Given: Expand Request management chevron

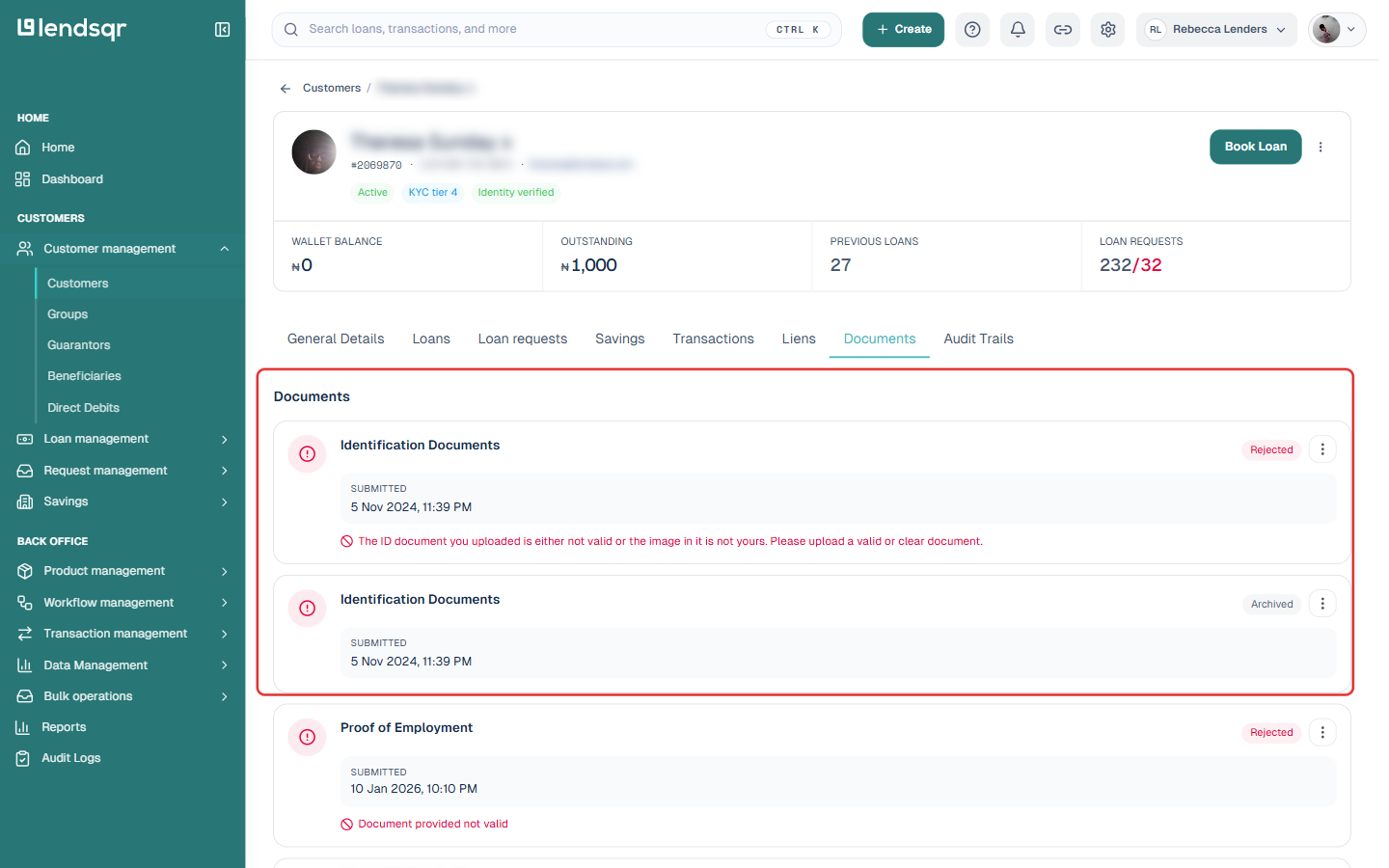Looking at the screenshot, I should (225, 471).
